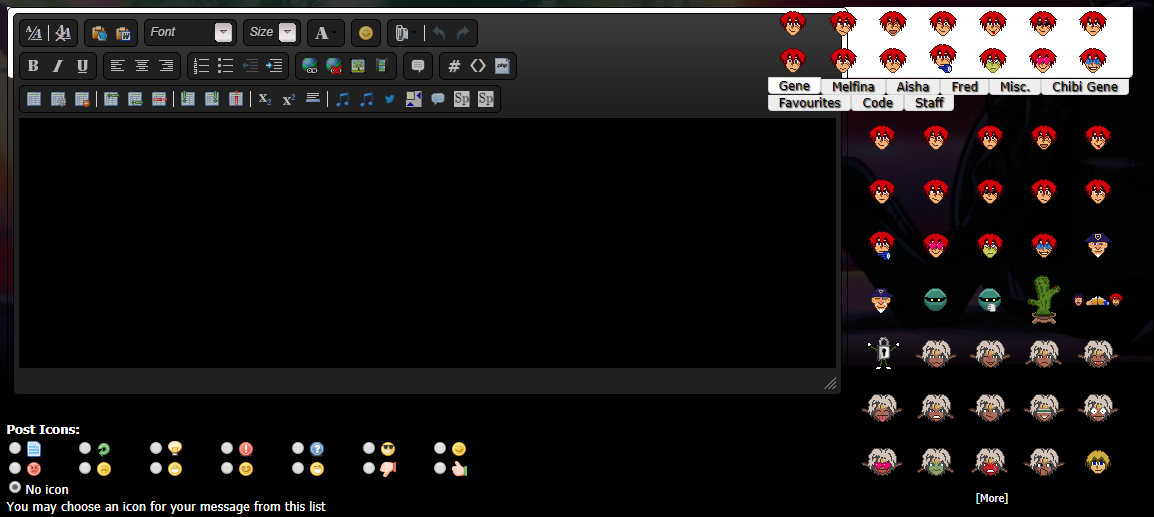1154x517 pixels.
Task: Open the paperclip attachments dropdown
Action: (406, 32)
